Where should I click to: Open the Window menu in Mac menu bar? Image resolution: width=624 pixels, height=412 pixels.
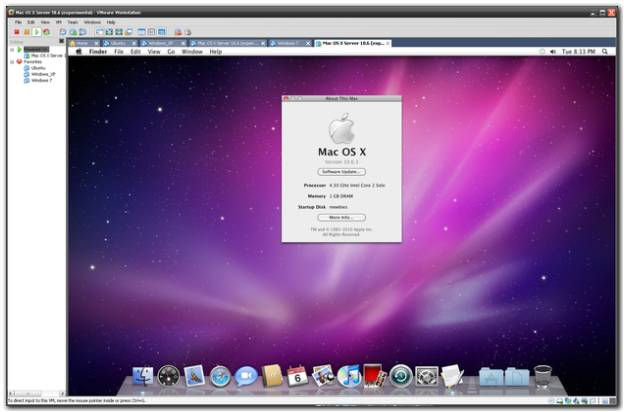192,52
